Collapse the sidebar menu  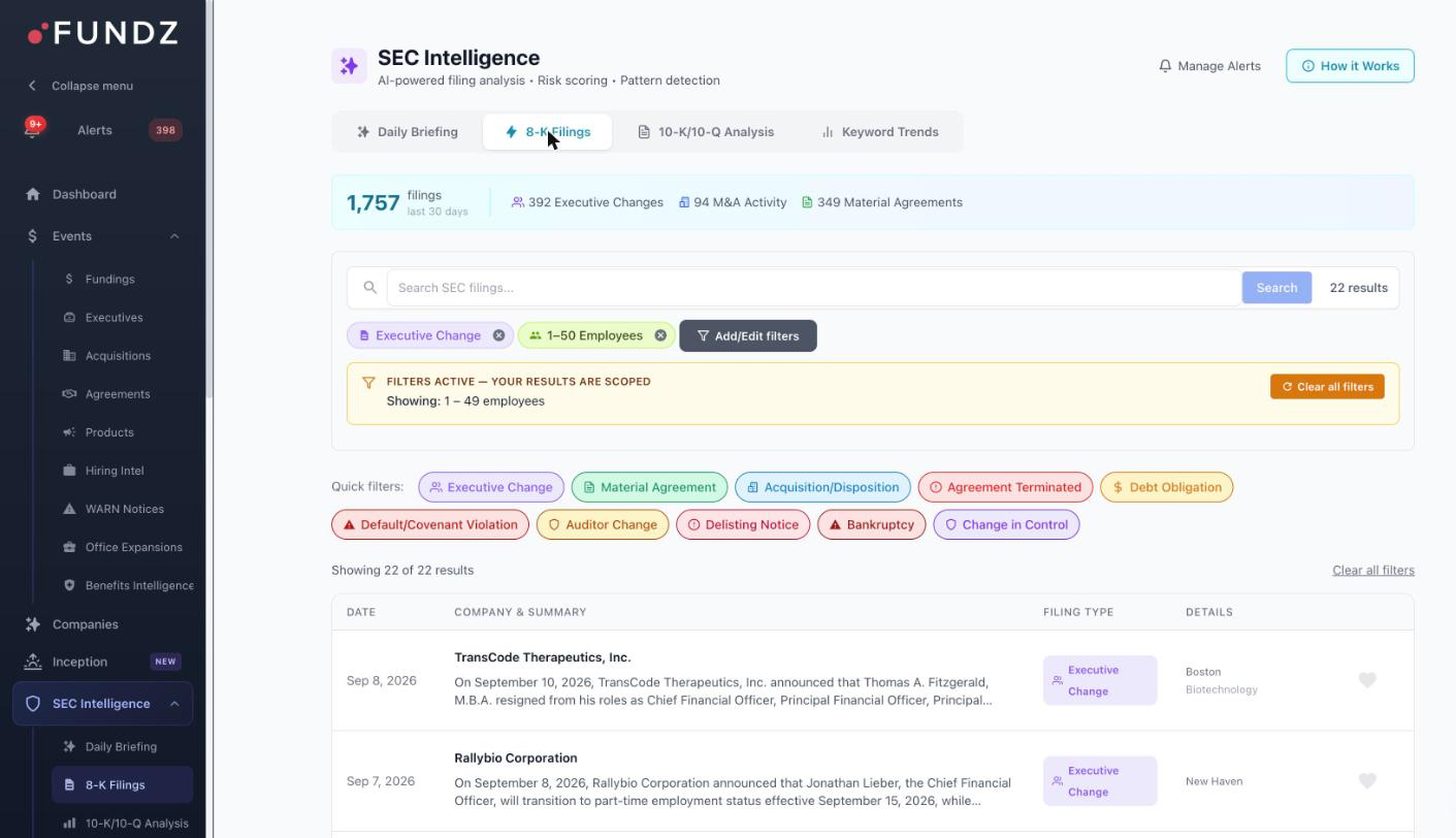[80, 86]
